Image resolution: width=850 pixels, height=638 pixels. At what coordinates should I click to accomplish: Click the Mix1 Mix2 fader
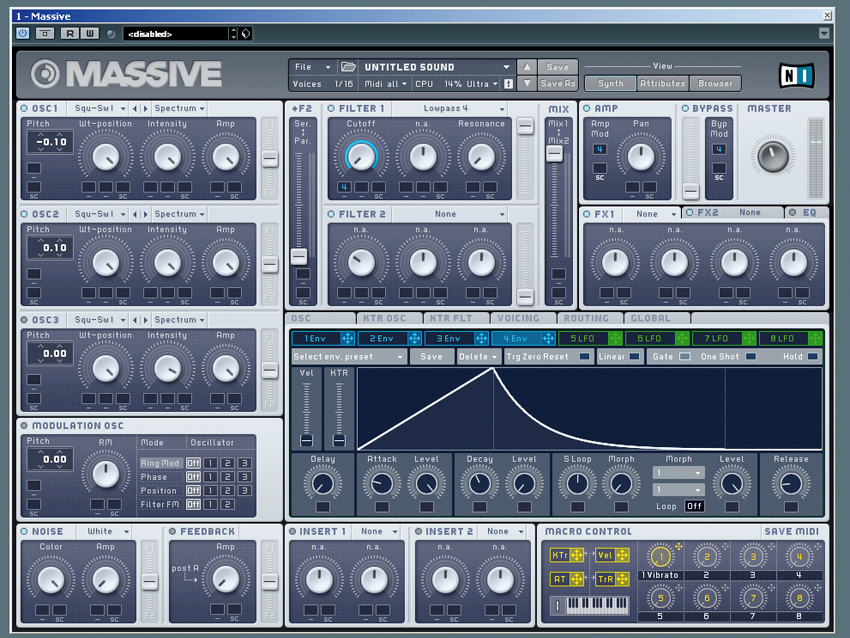tap(554, 154)
